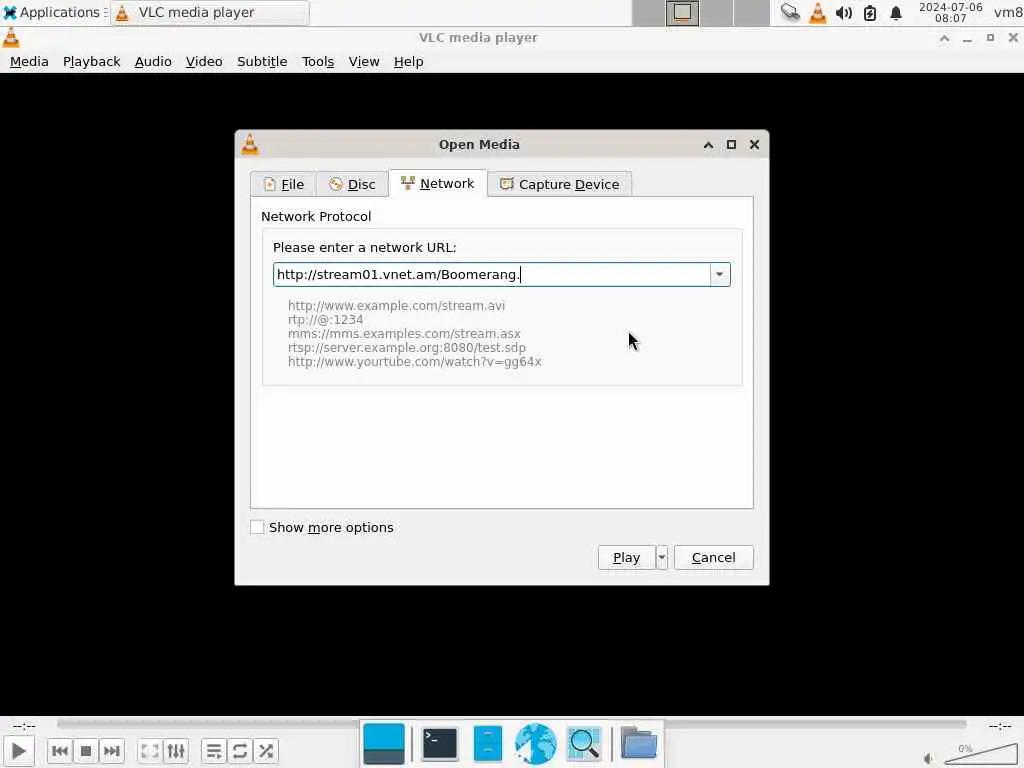Switch to first workspace in pager
Screen dimensions: 1024x768
point(648,12)
